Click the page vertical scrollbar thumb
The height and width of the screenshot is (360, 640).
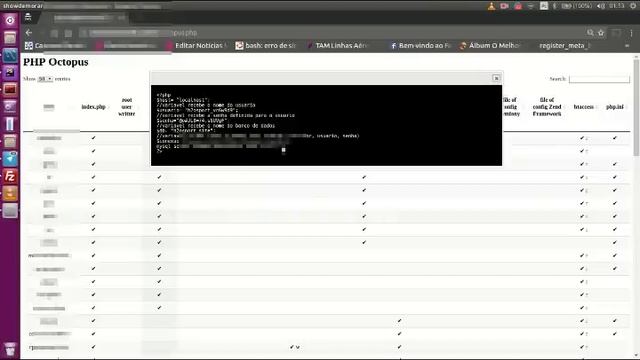click(x=636, y=108)
